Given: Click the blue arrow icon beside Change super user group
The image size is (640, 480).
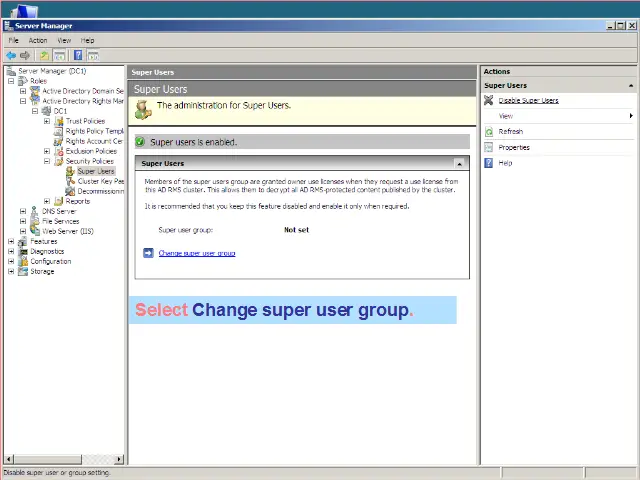Looking at the screenshot, I should [x=148, y=253].
